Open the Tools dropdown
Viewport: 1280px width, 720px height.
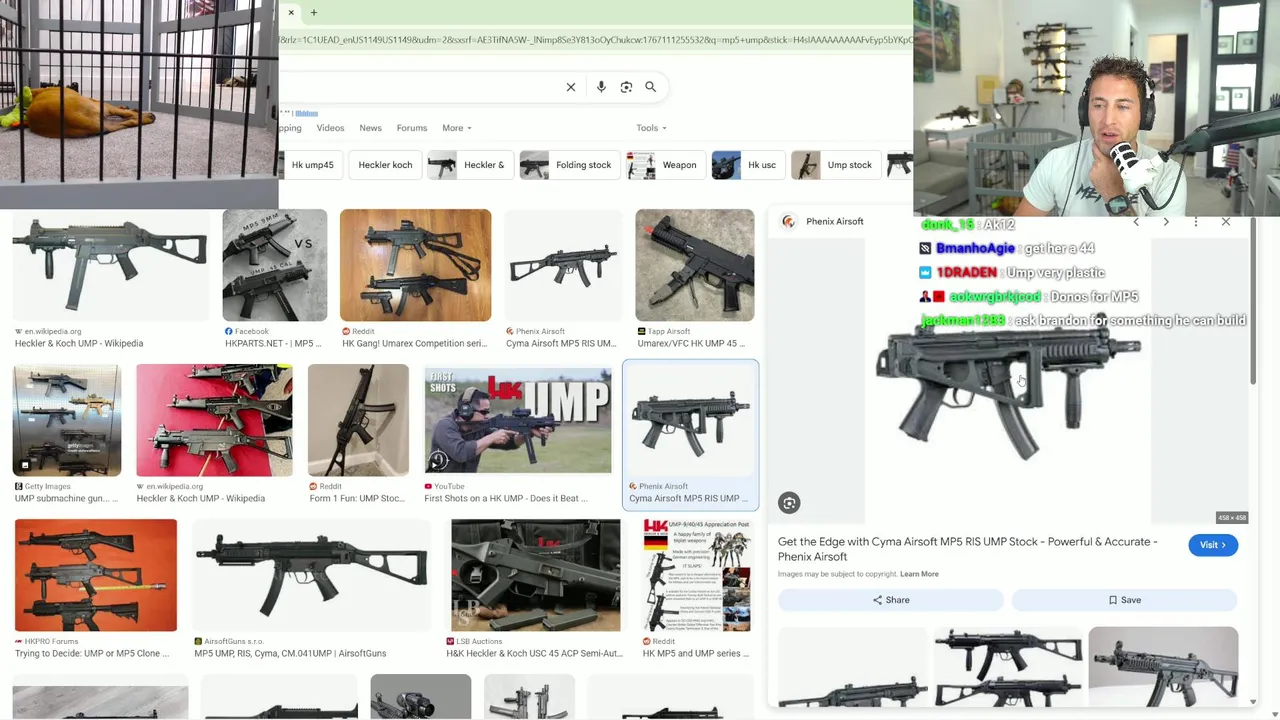(651, 128)
